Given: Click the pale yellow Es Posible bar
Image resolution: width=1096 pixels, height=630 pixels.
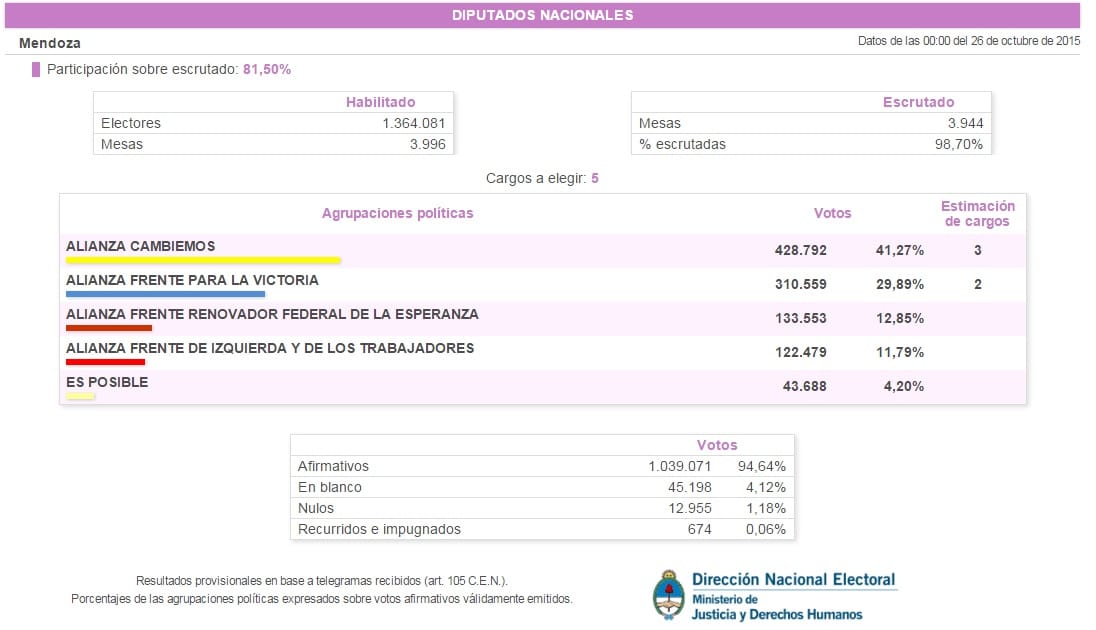Looking at the screenshot, I should tap(80, 397).
